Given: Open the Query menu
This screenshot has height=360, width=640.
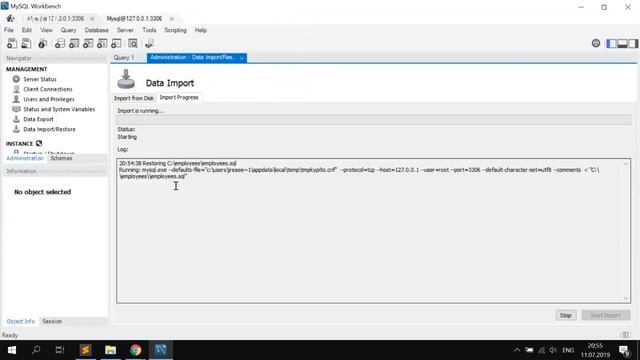Looking at the screenshot, I should coord(68,30).
